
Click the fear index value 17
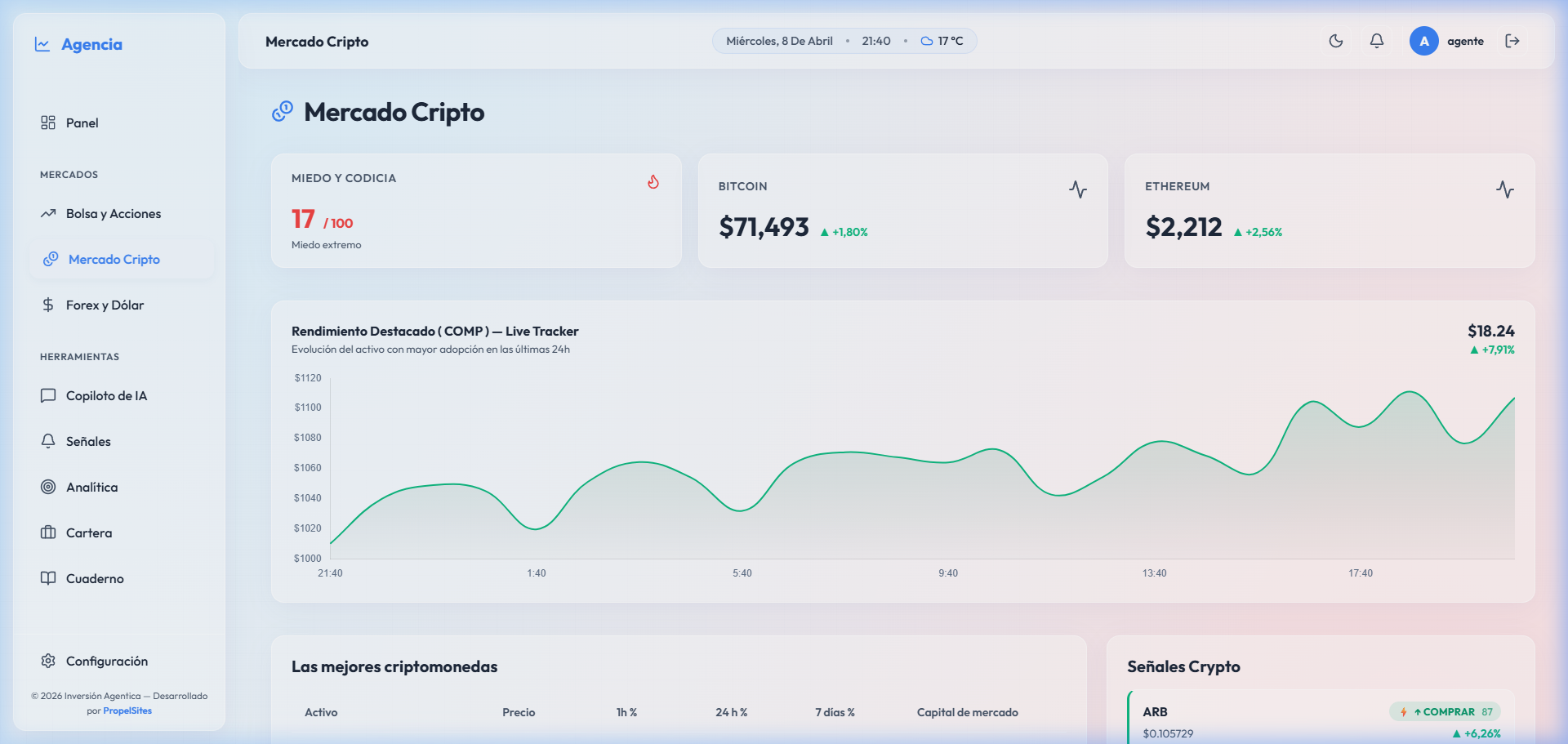303,219
